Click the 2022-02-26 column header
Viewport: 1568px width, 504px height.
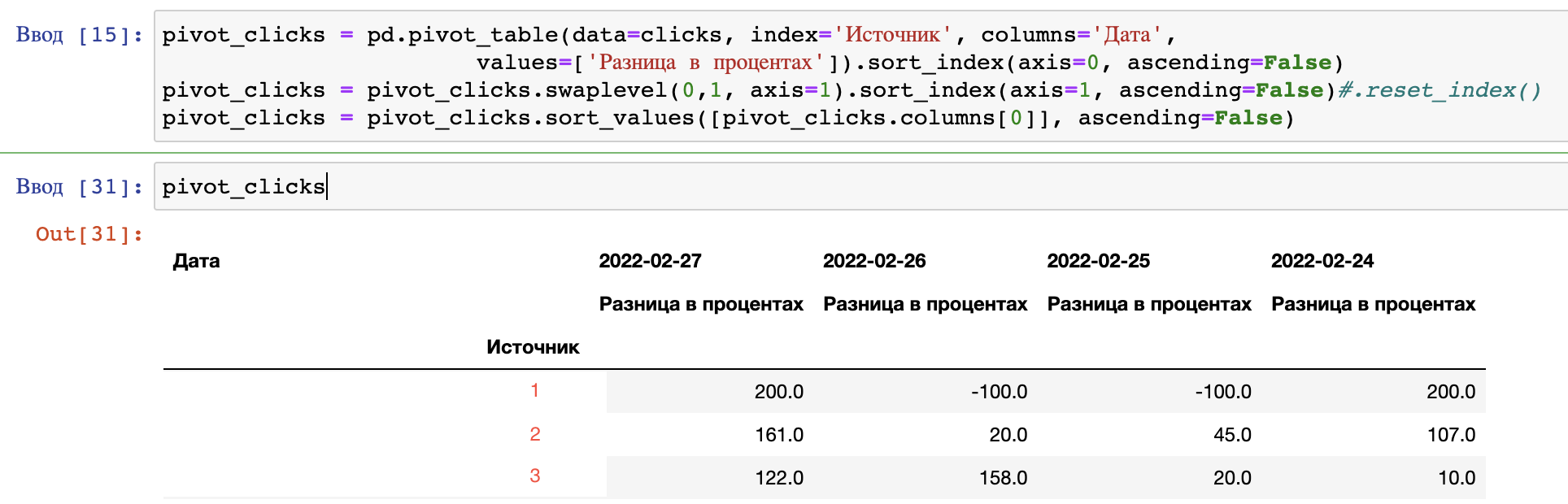point(874,261)
